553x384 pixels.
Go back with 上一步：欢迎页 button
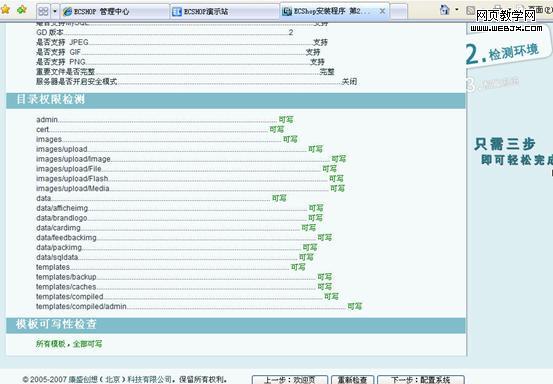(290, 380)
